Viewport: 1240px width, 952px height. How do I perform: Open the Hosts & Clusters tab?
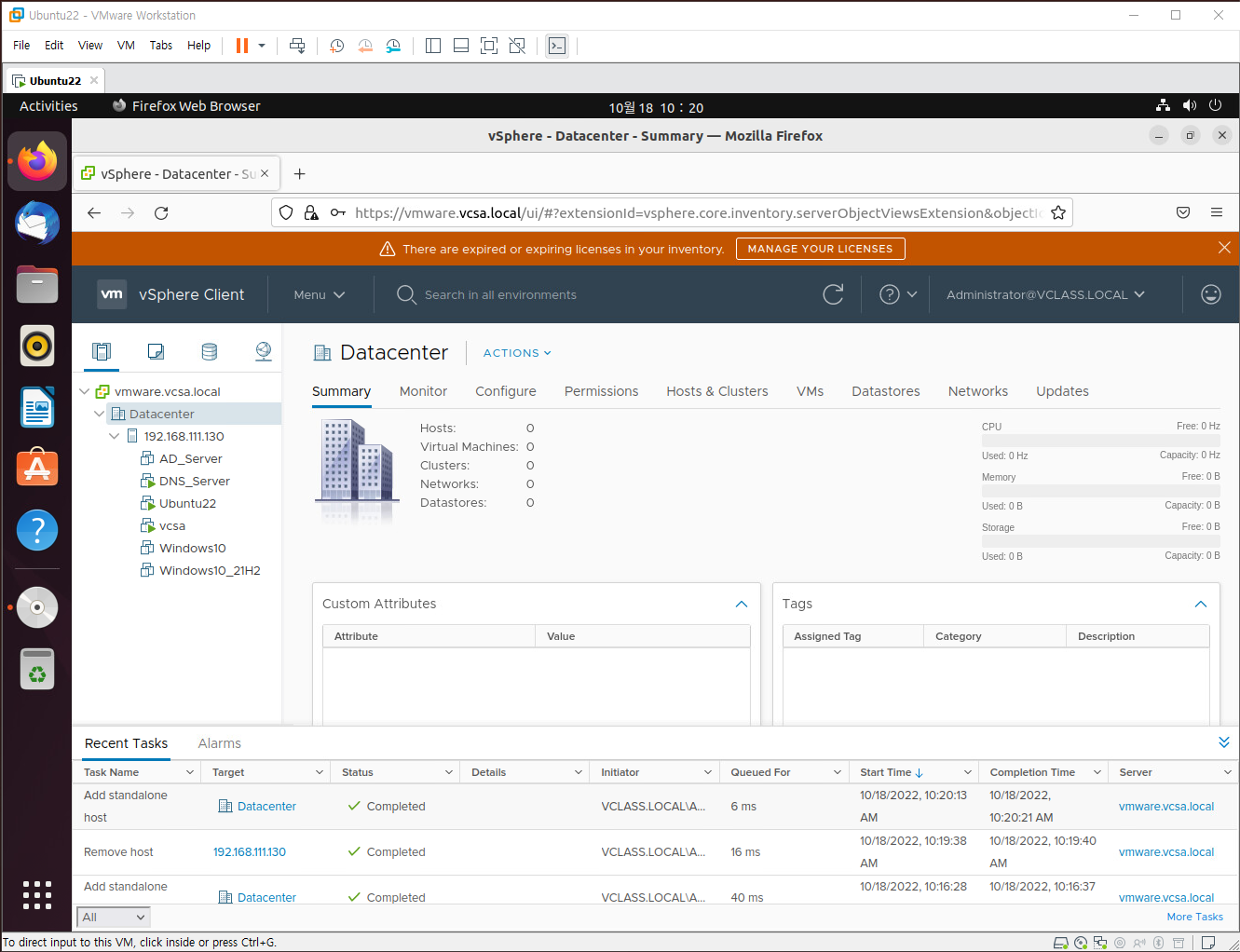[717, 391]
